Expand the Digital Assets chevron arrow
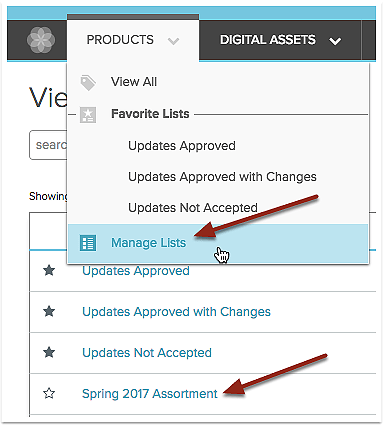 pyautogui.click(x=335, y=41)
